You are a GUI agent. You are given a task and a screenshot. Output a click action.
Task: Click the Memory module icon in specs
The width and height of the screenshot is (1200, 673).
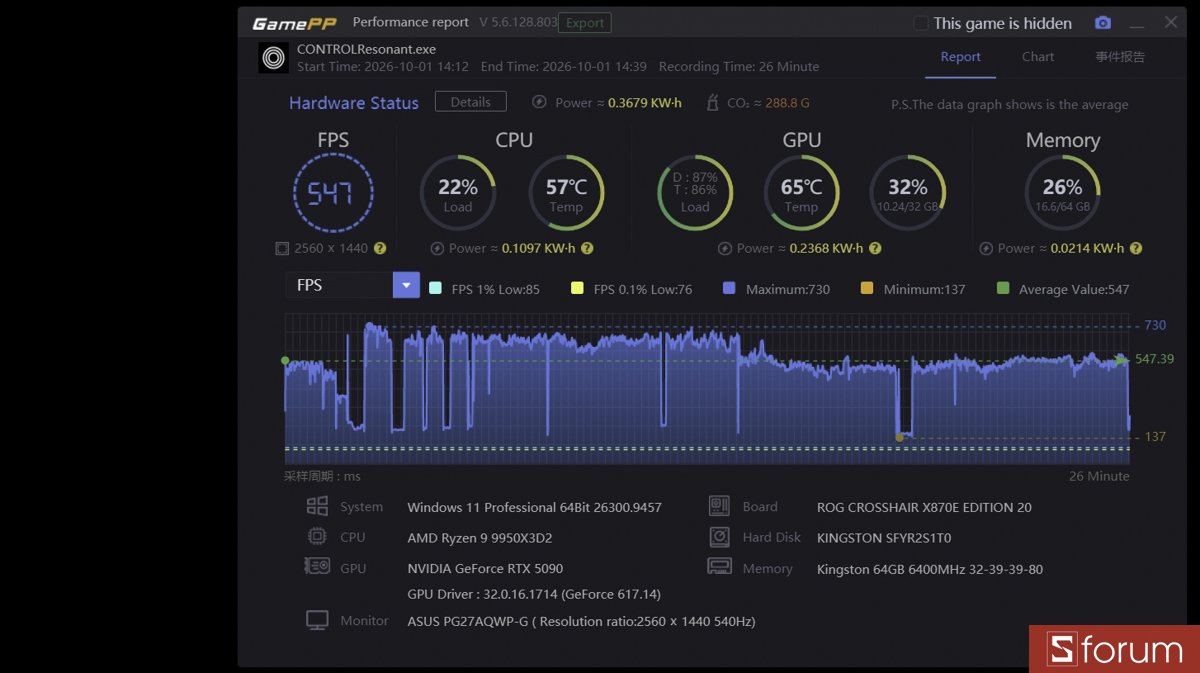coord(719,567)
